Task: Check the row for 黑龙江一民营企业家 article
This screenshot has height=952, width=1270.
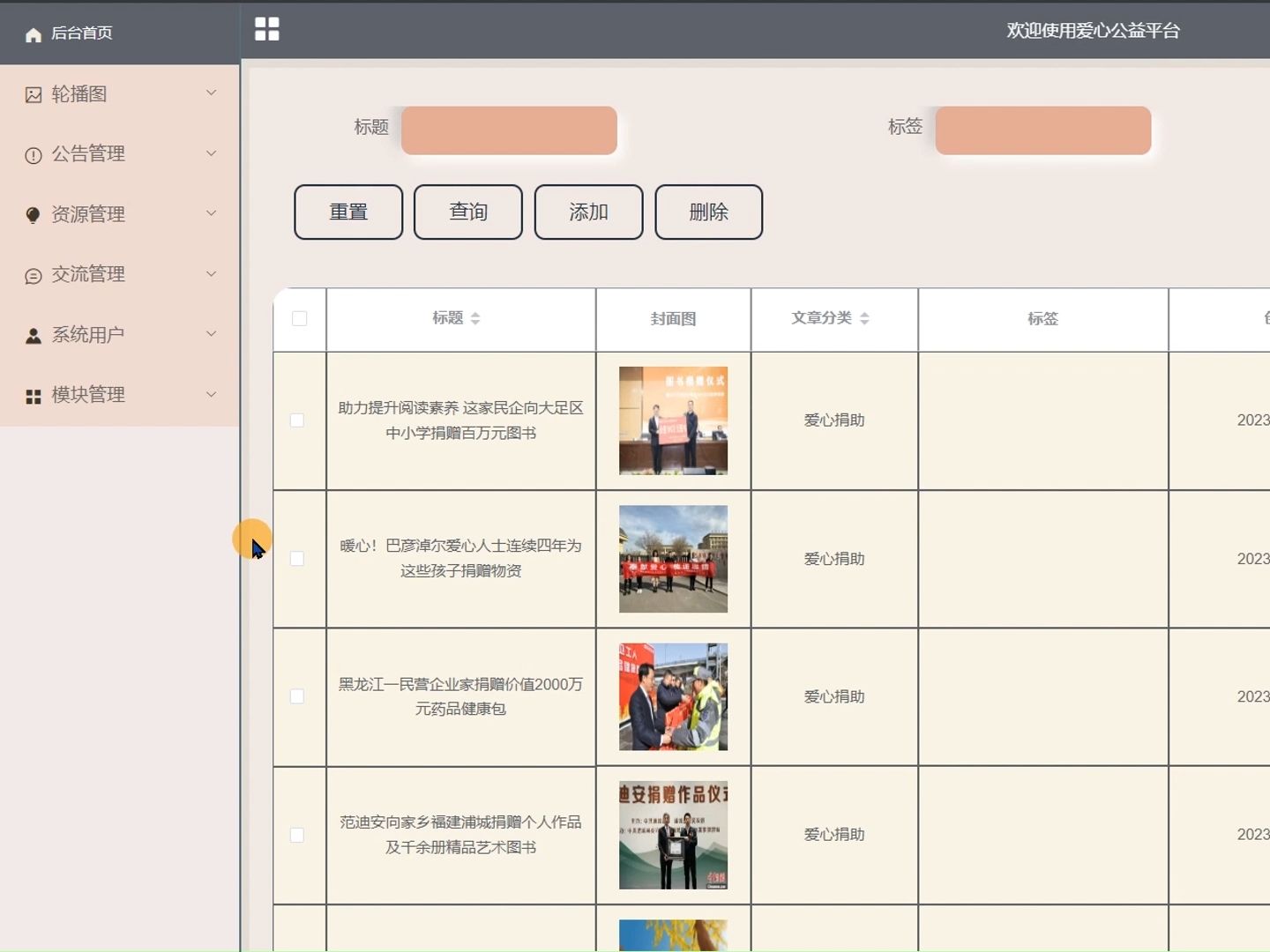Action: pos(297,696)
